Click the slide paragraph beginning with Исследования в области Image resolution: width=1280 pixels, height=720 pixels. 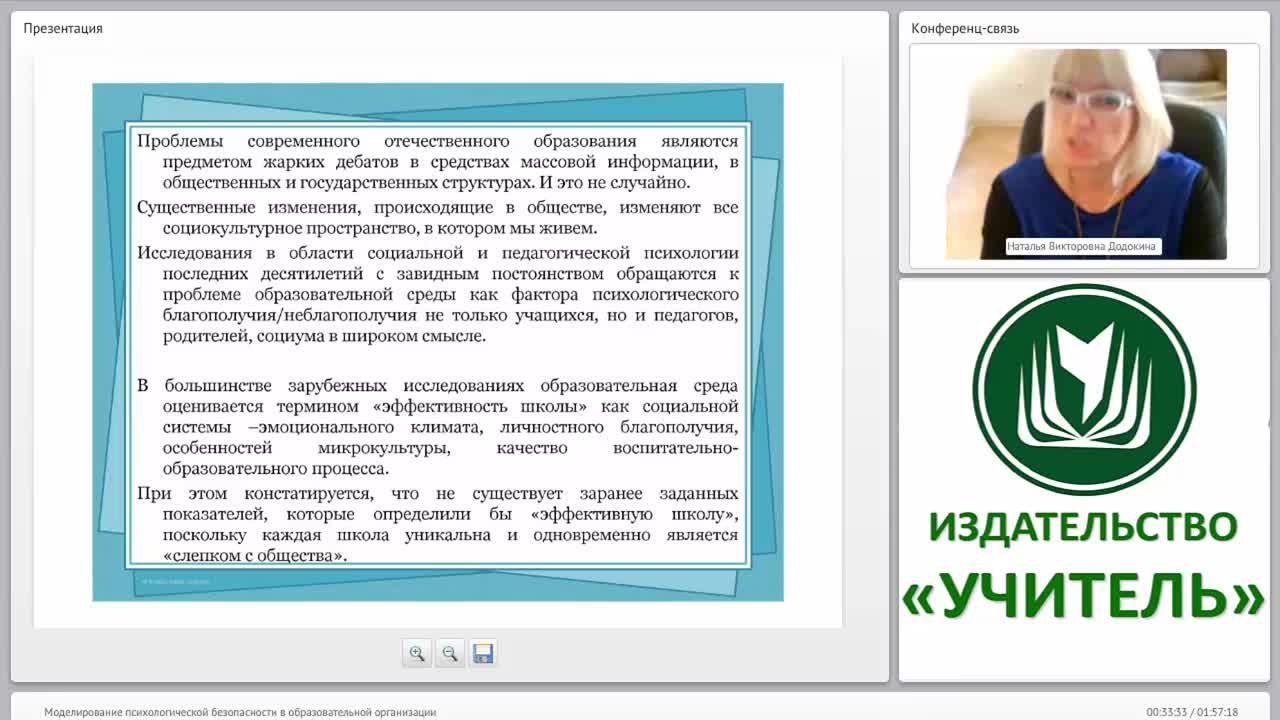coord(438,294)
